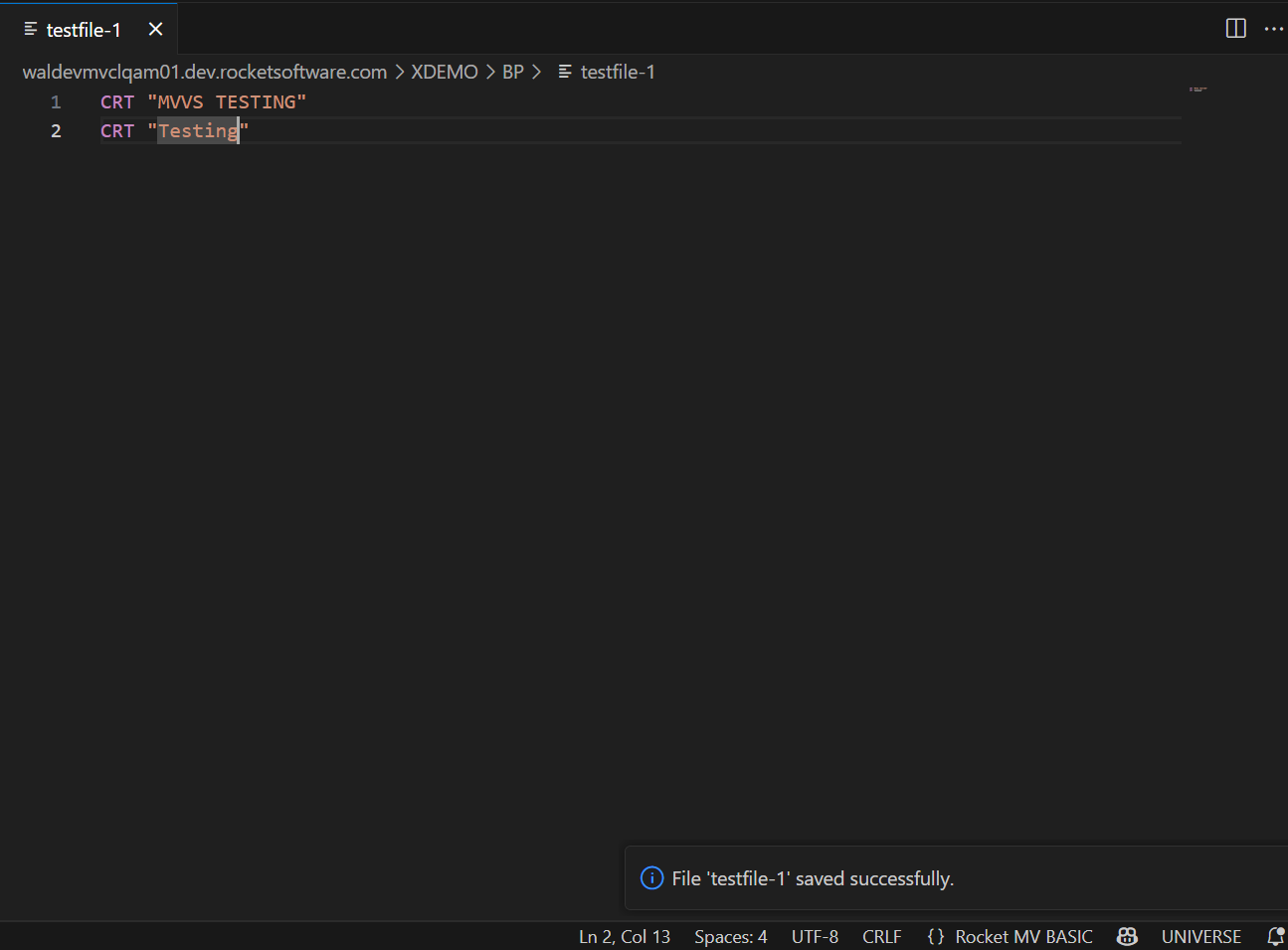Click UNIVERSE in the status bar
This screenshot has height=950, width=1288.
click(x=1200, y=936)
